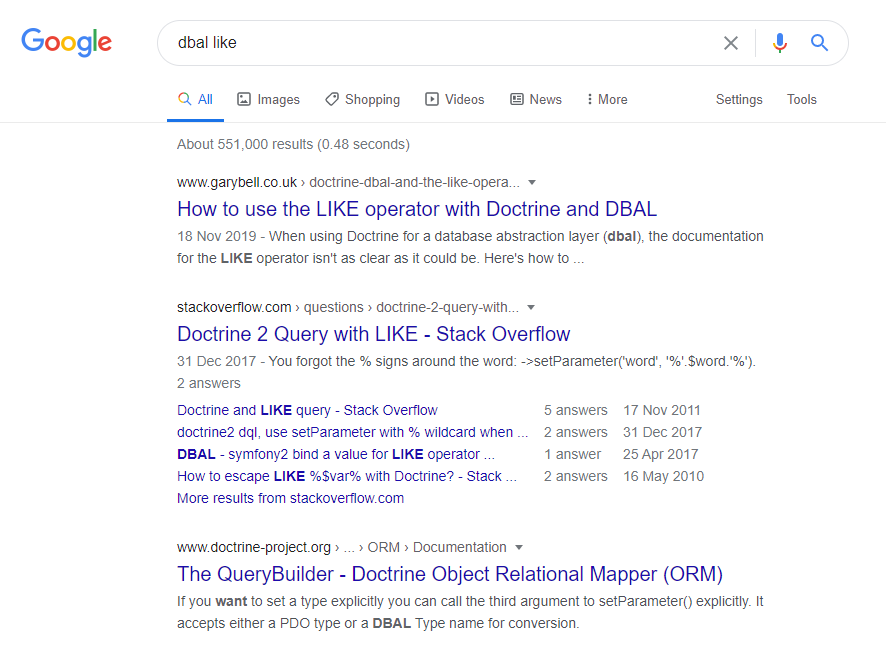This screenshot has height=653, width=886.
Task: Select the All tab
Action: tap(196, 99)
